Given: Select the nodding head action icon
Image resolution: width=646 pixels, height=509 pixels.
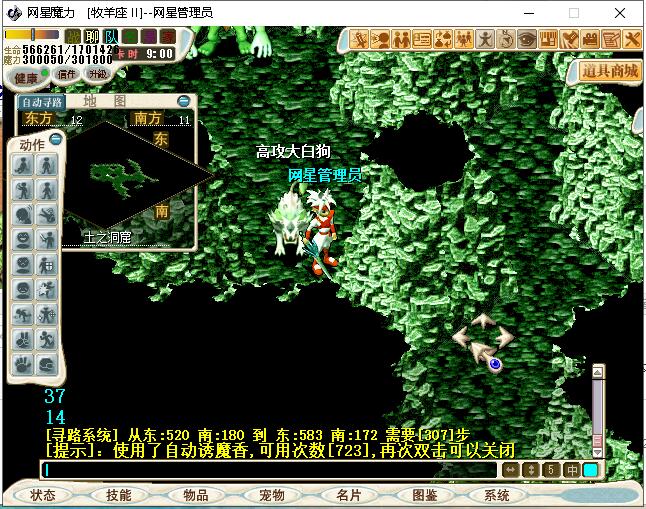Looking at the screenshot, I should tap(23, 215).
